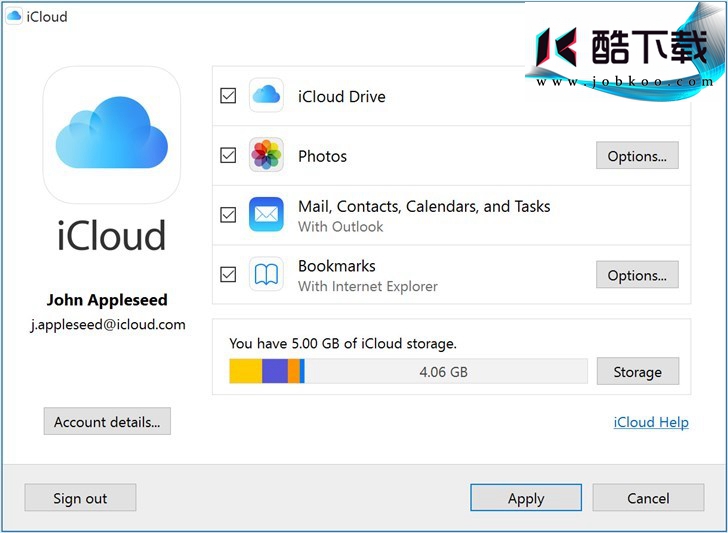Toggle the Bookmarks checkbox
Viewport: 728px width, 533px height.
[x=228, y=274]
